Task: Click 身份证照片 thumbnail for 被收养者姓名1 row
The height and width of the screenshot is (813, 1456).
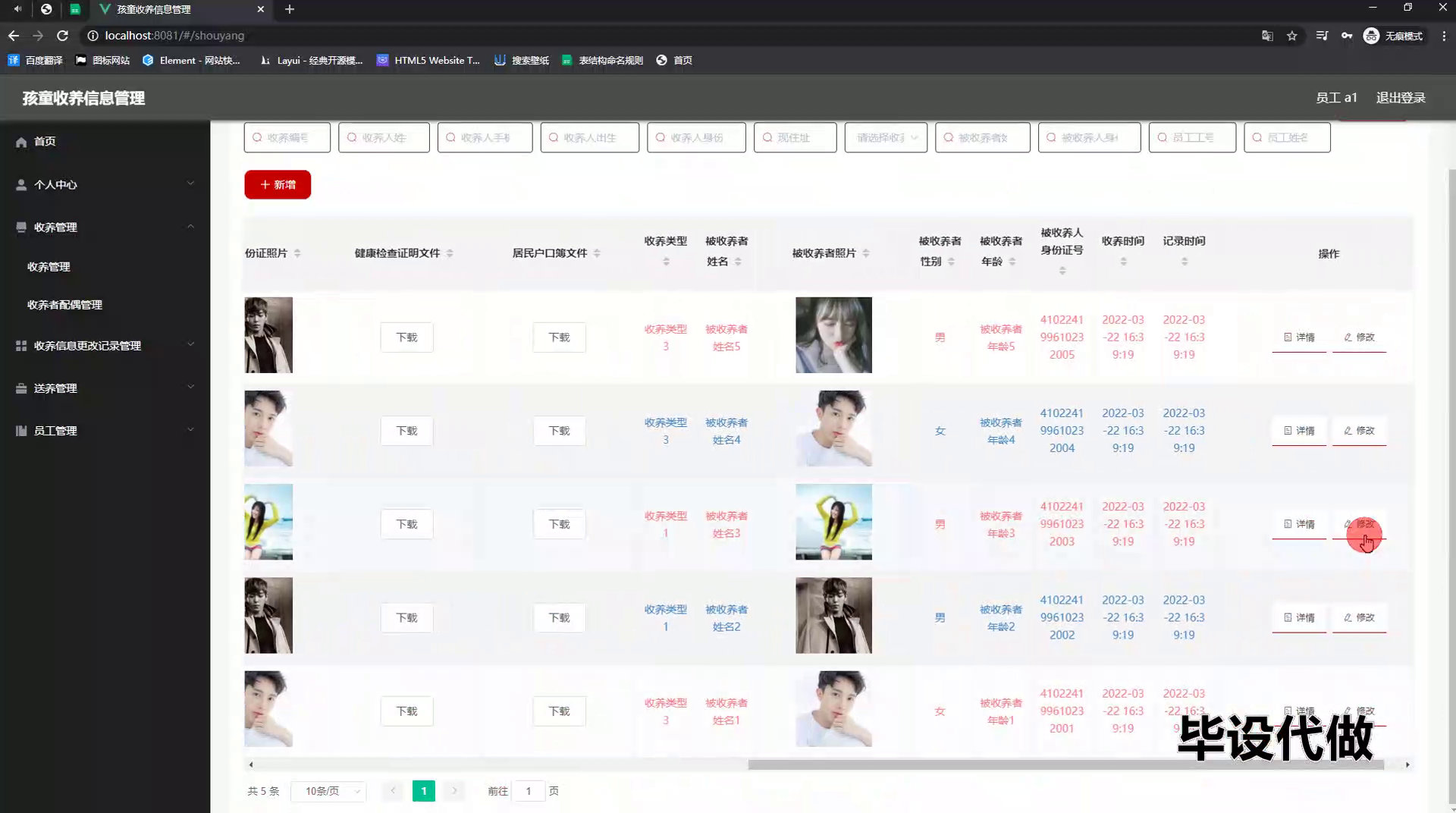Action: pos(268,709)
